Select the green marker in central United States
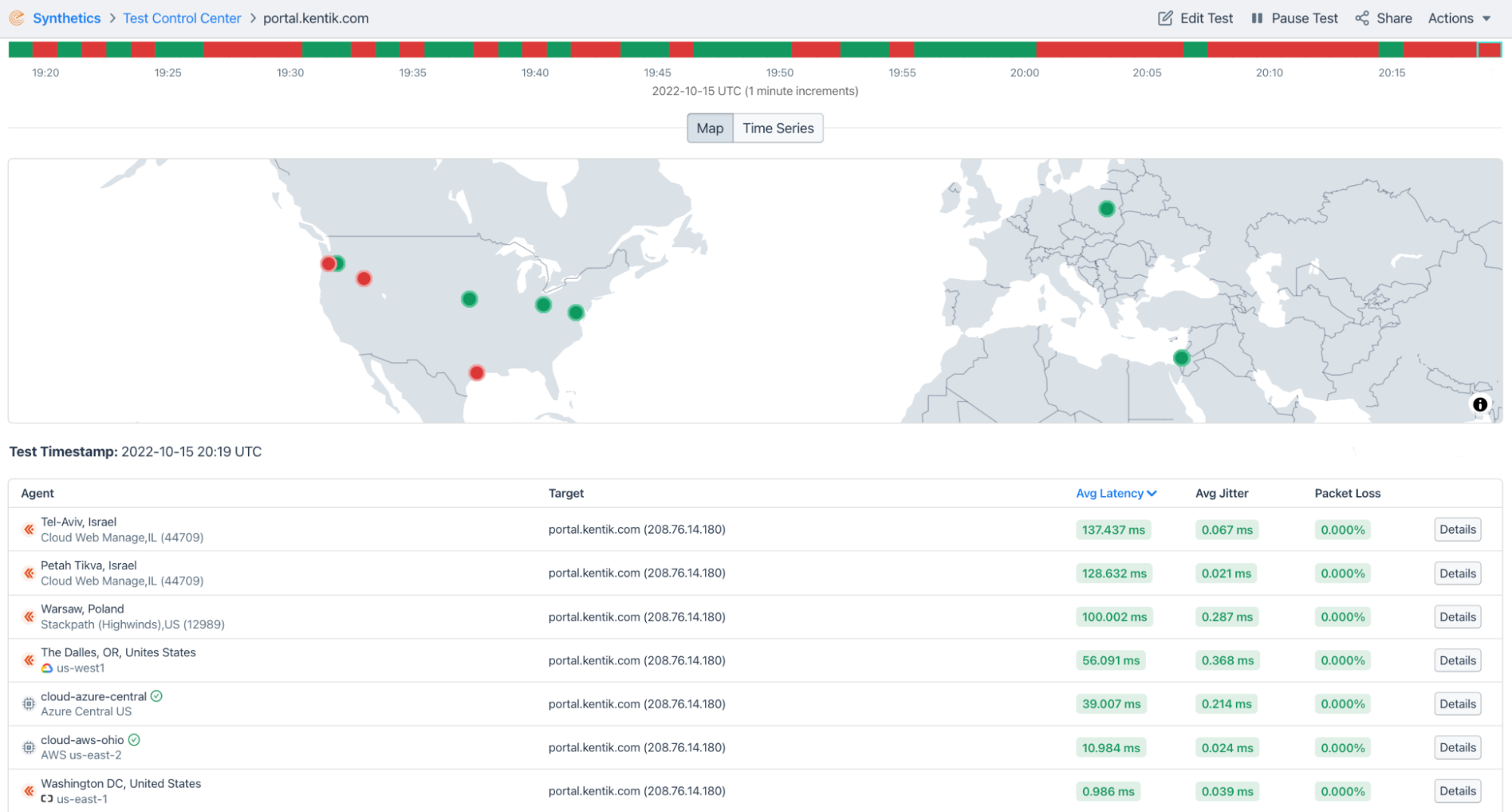 [469, 299]
